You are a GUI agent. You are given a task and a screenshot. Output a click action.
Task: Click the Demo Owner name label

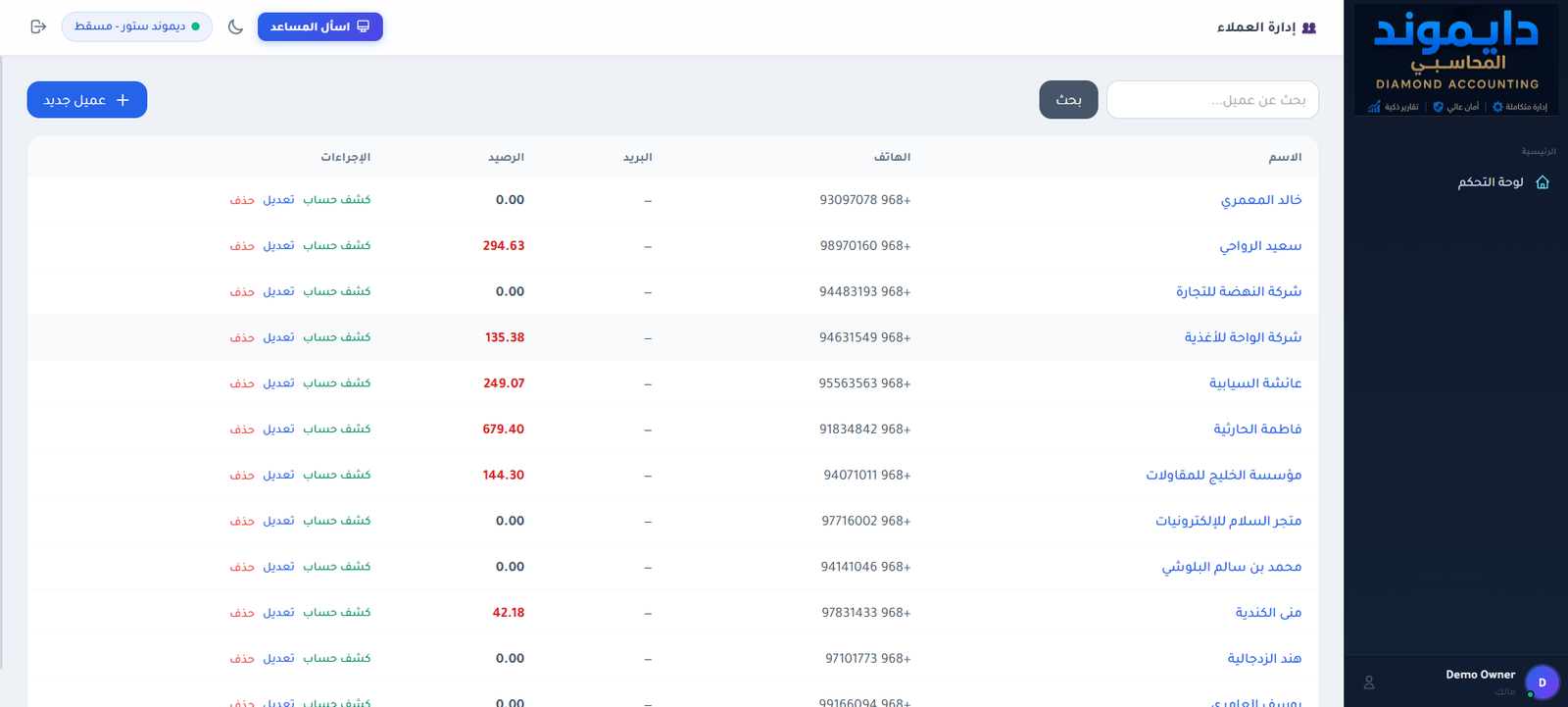[1480, 675]
